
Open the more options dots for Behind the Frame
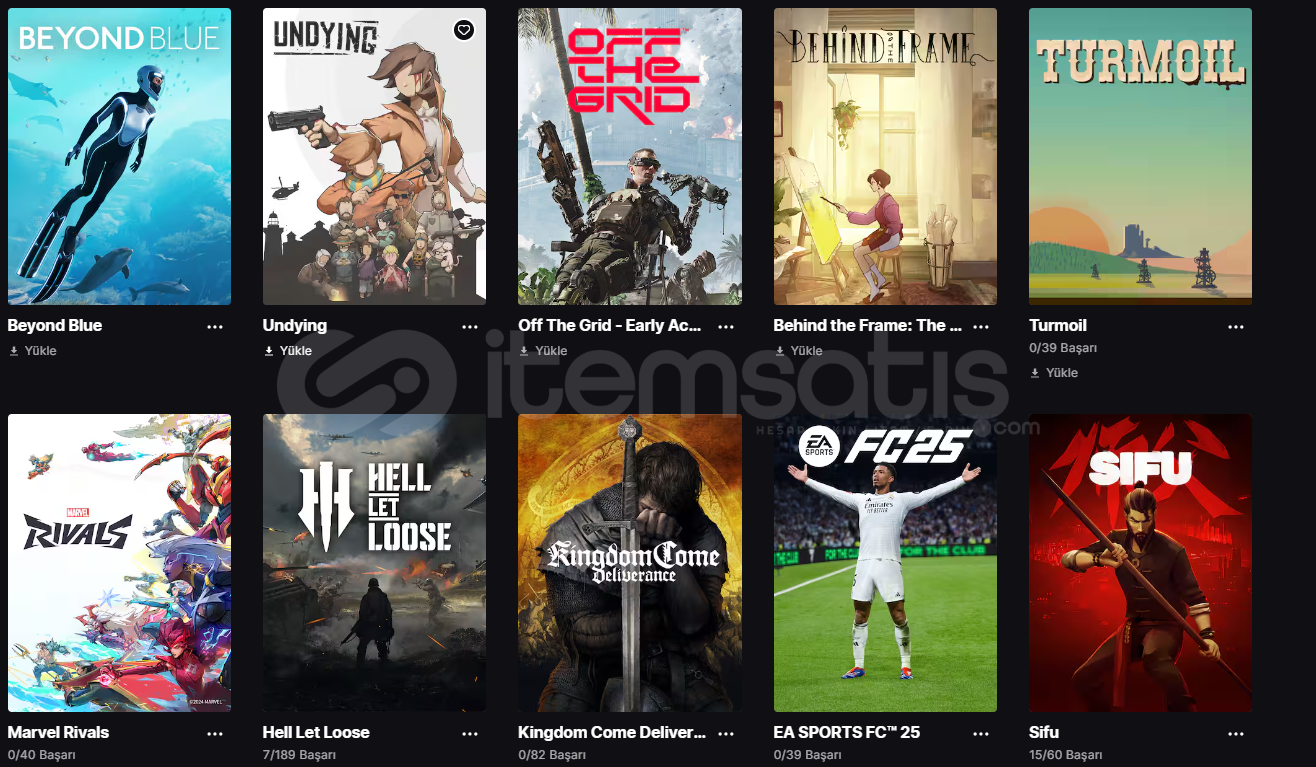click(x=981, y=326)
